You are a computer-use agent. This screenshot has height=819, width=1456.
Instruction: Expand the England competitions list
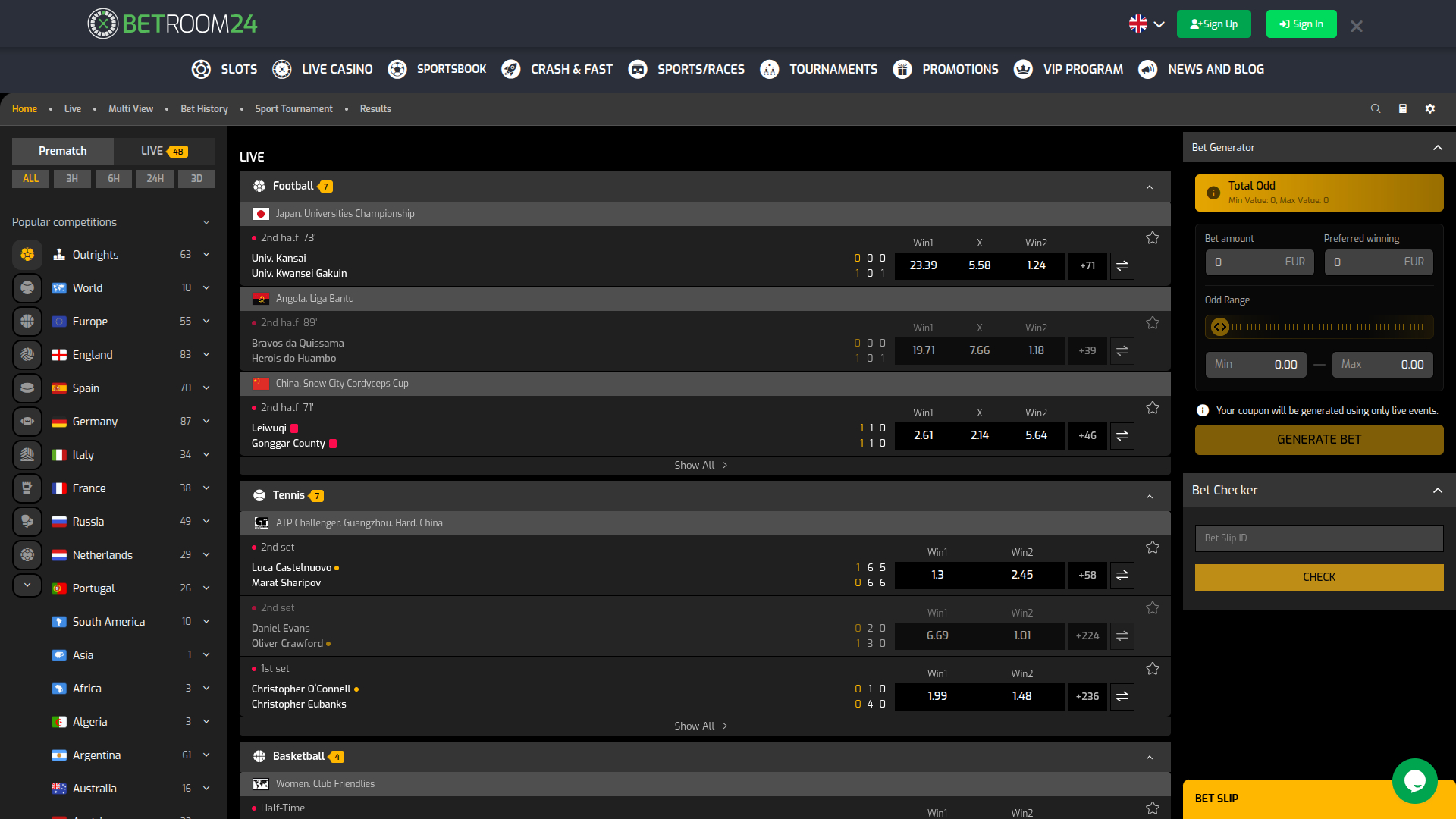[x=206, y=354]
